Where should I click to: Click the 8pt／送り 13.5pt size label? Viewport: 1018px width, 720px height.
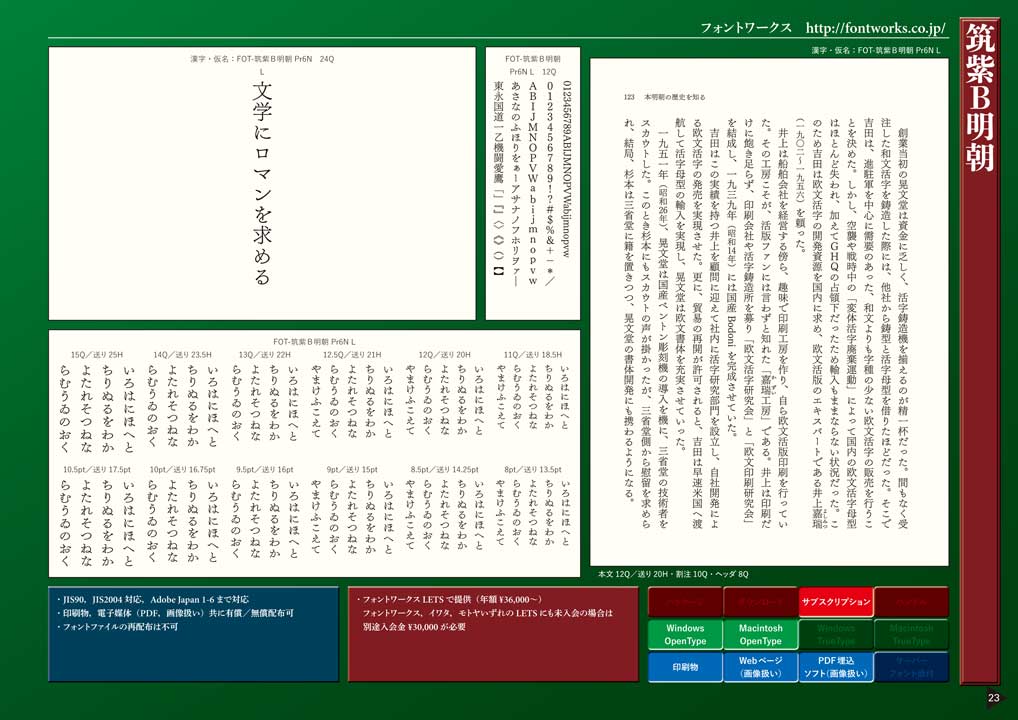tap(532, 469)
